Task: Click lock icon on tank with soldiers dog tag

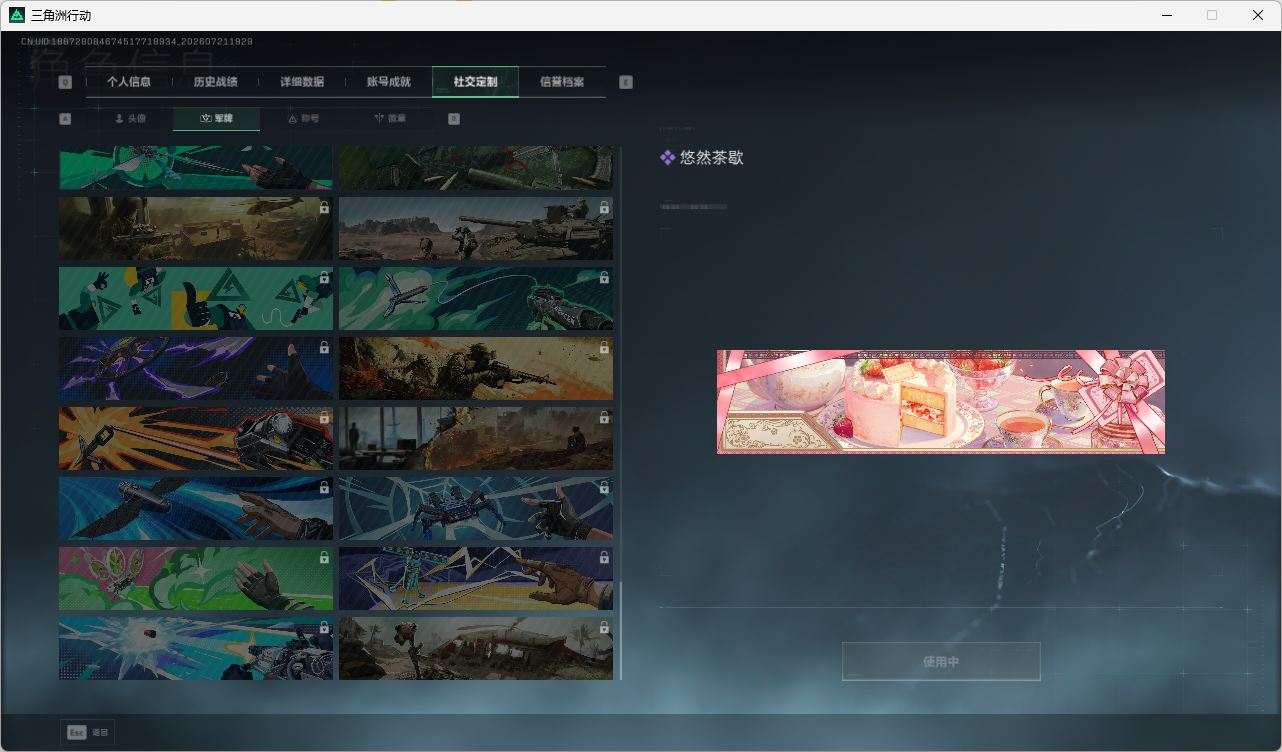Action: 604,208
